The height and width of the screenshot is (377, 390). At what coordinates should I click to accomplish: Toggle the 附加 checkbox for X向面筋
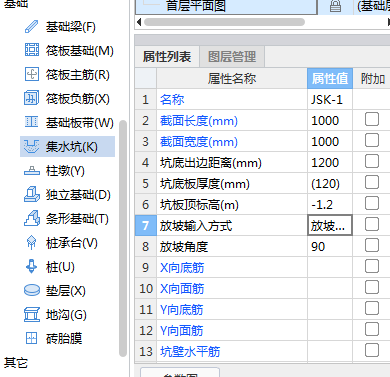(372, 287)
